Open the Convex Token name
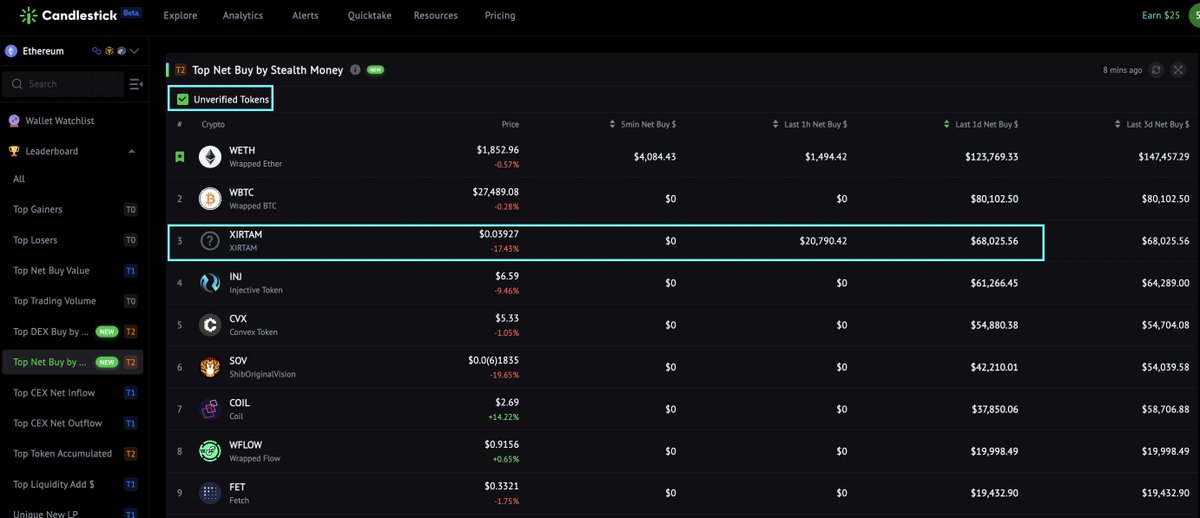Viewport: 1200px width, 518px height. click(x=254, y=332)
